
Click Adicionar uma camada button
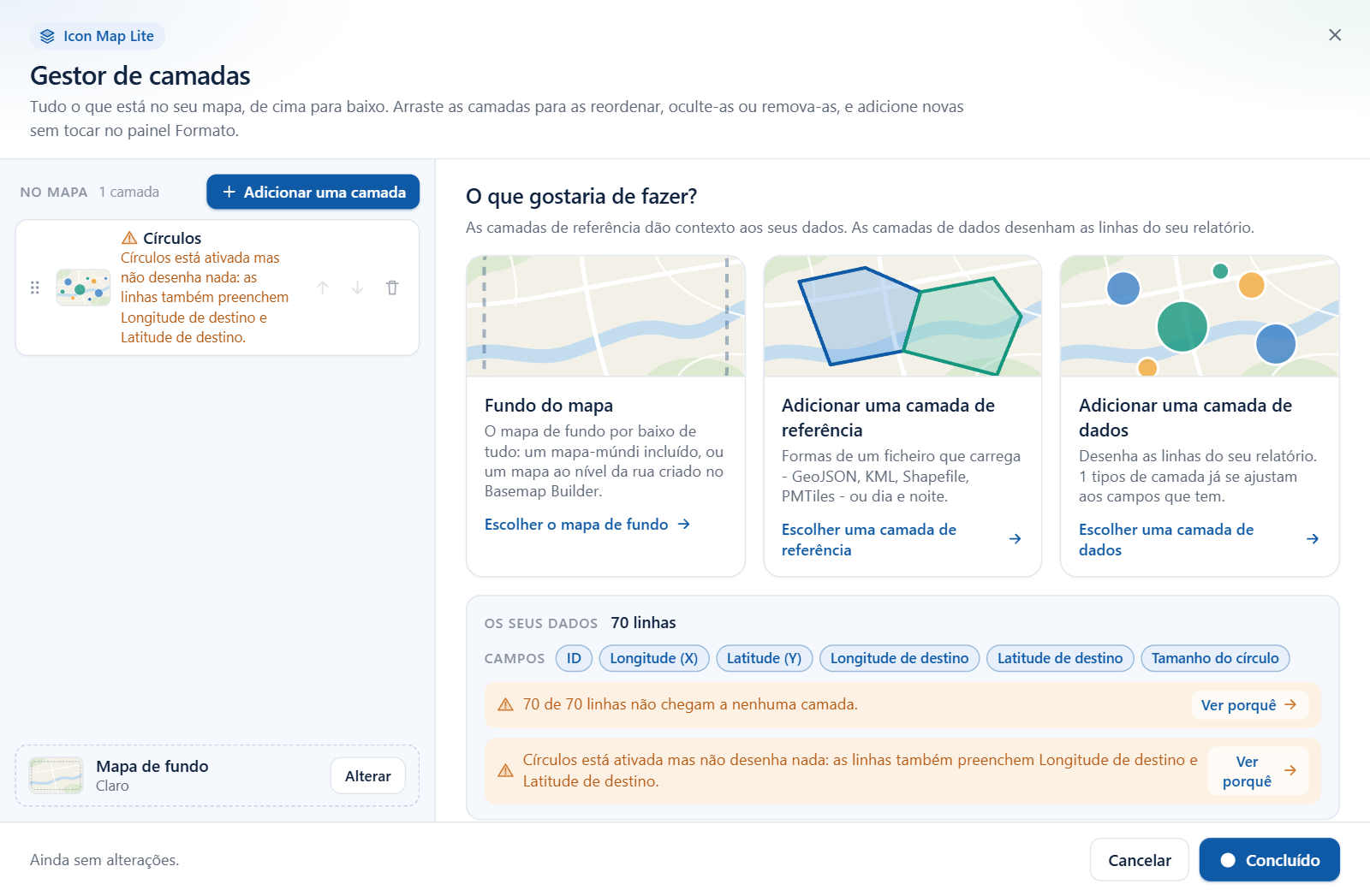coord(313,192)
